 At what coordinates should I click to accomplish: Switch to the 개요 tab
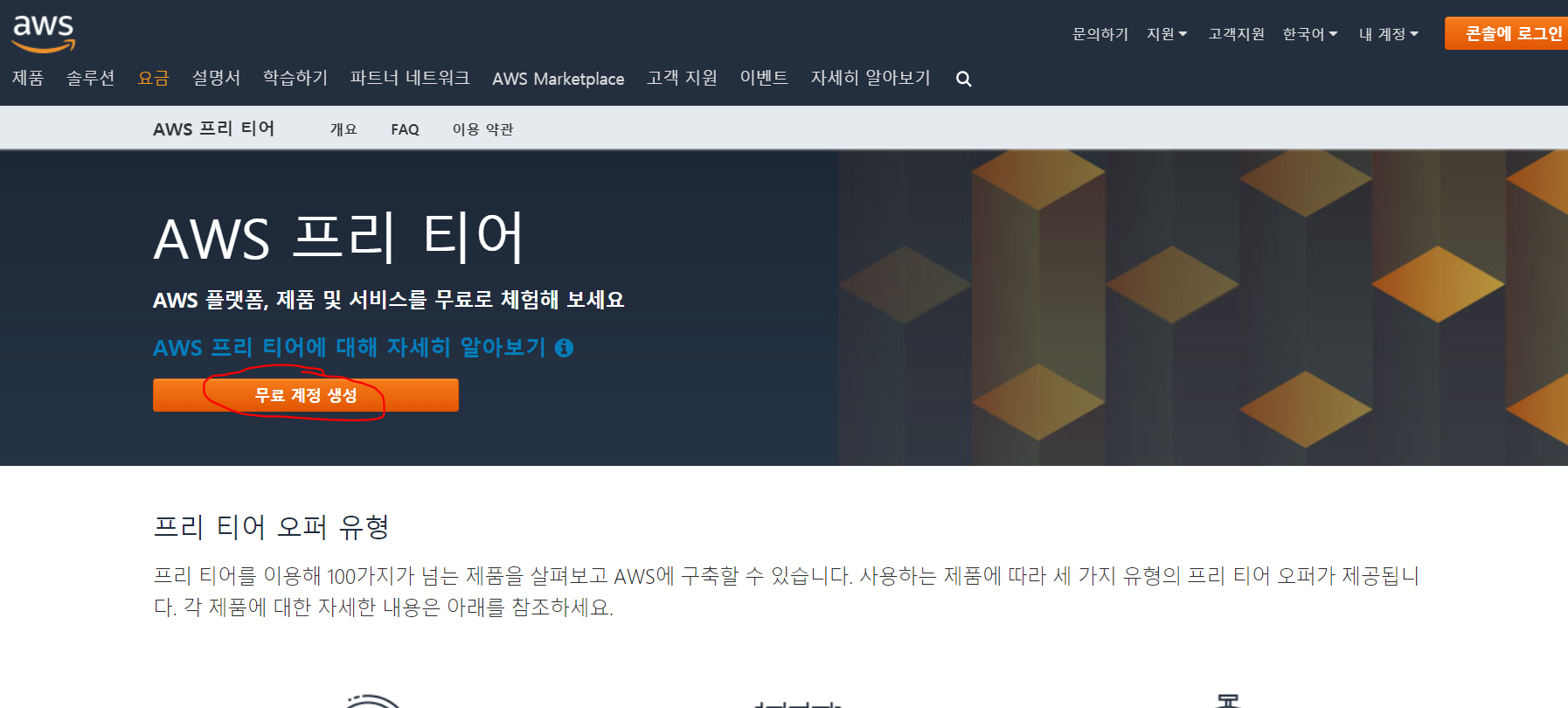pyautogui.click(x=343, y=129)
